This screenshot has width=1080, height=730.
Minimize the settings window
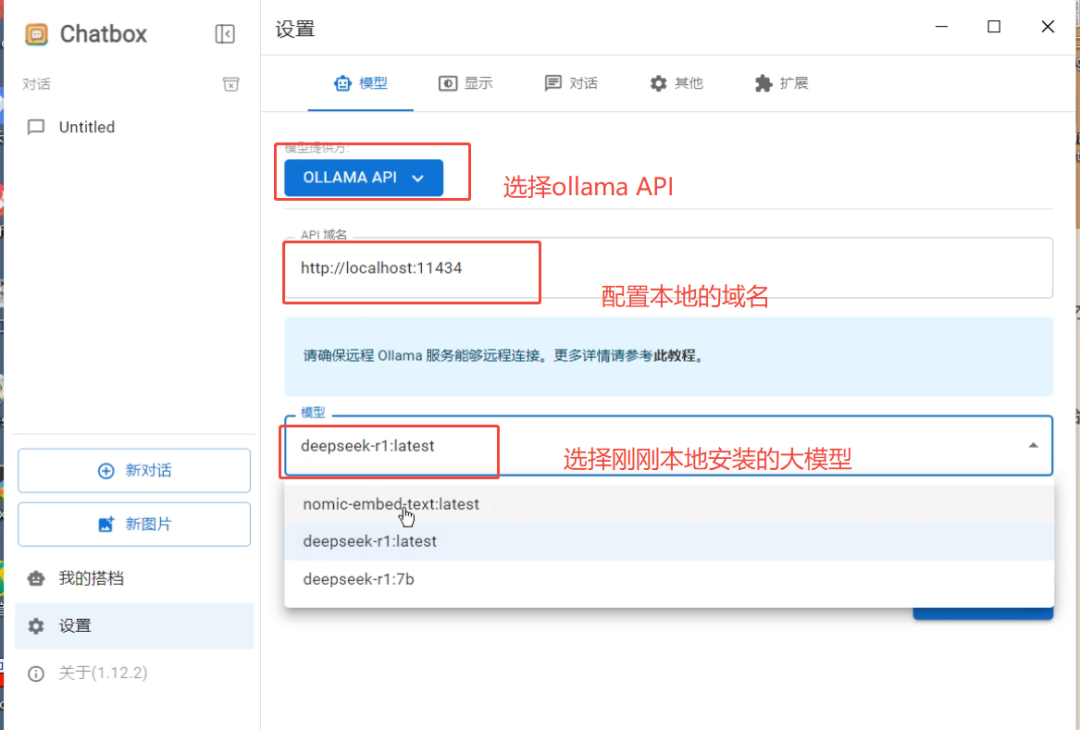pyautogui.click(x=942, y=26)
